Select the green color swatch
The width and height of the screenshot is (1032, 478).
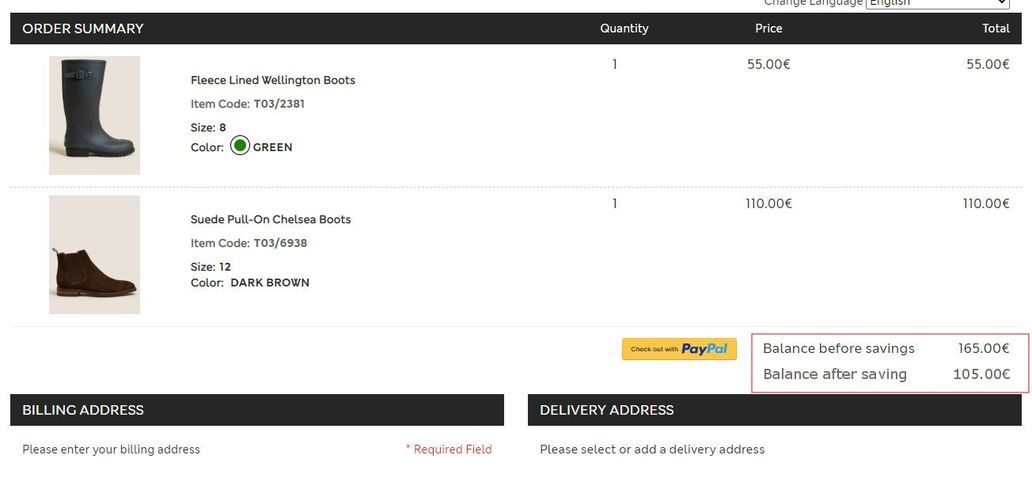[240, 146]
